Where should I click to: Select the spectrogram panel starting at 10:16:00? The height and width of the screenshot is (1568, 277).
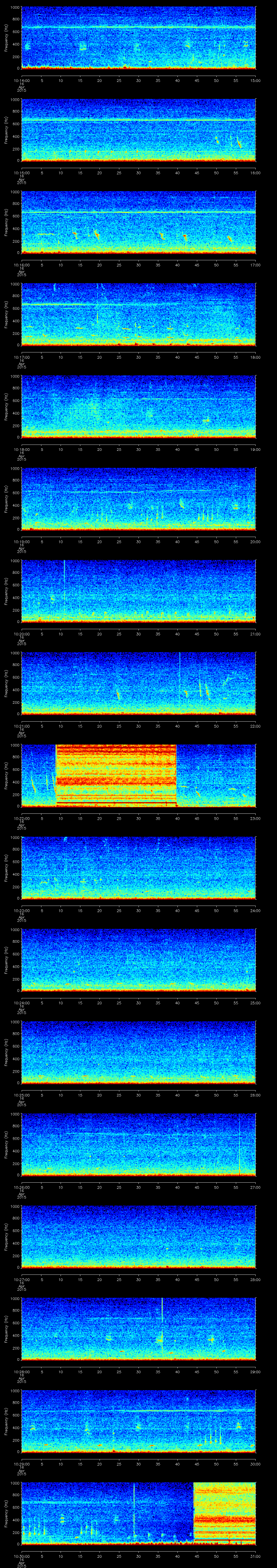(x=138, y=222)
